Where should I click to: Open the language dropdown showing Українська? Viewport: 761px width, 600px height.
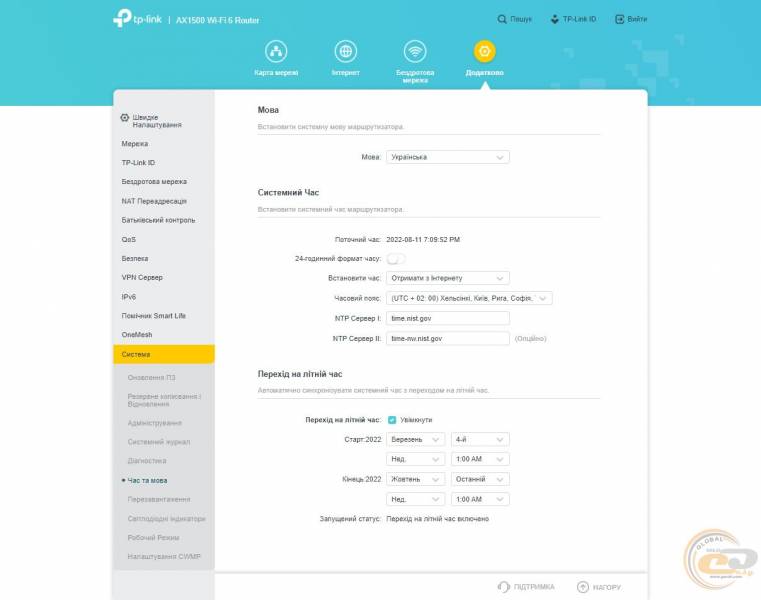pos(447,157)
